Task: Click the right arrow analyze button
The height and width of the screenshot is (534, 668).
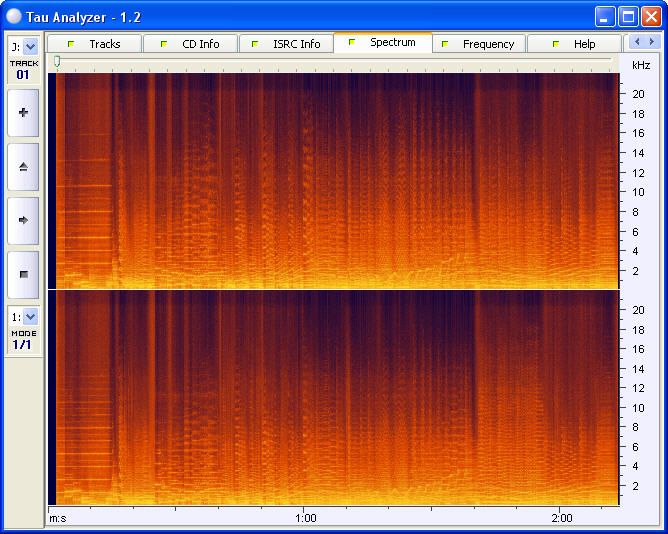Action: (x=23, y=220)
